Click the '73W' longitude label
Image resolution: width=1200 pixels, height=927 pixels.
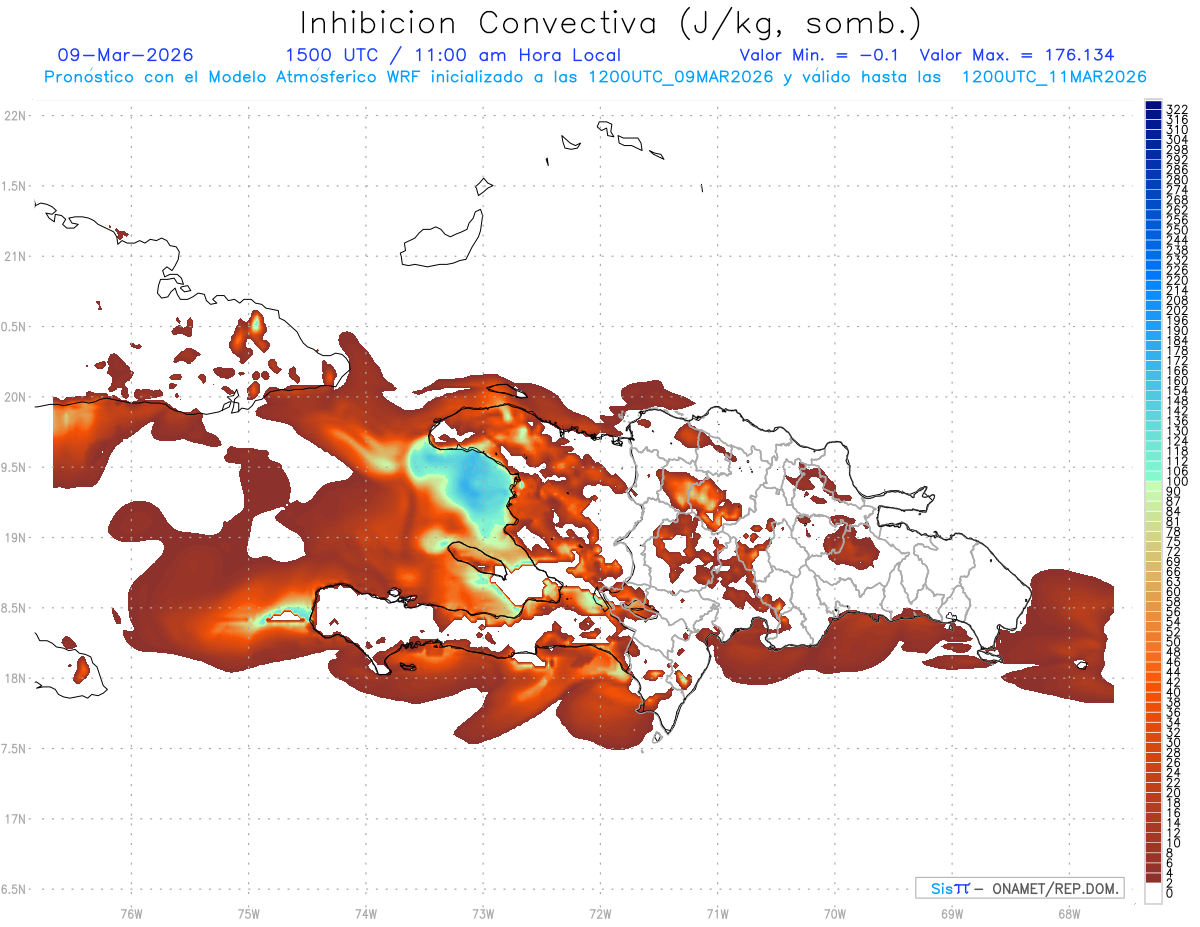tap(483, 913)
